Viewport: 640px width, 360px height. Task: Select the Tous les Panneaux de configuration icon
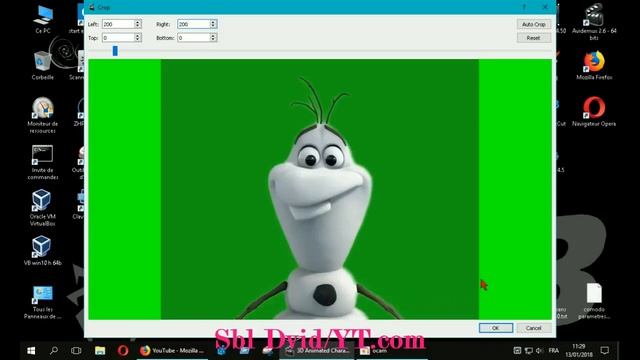[x=42, y=302]
